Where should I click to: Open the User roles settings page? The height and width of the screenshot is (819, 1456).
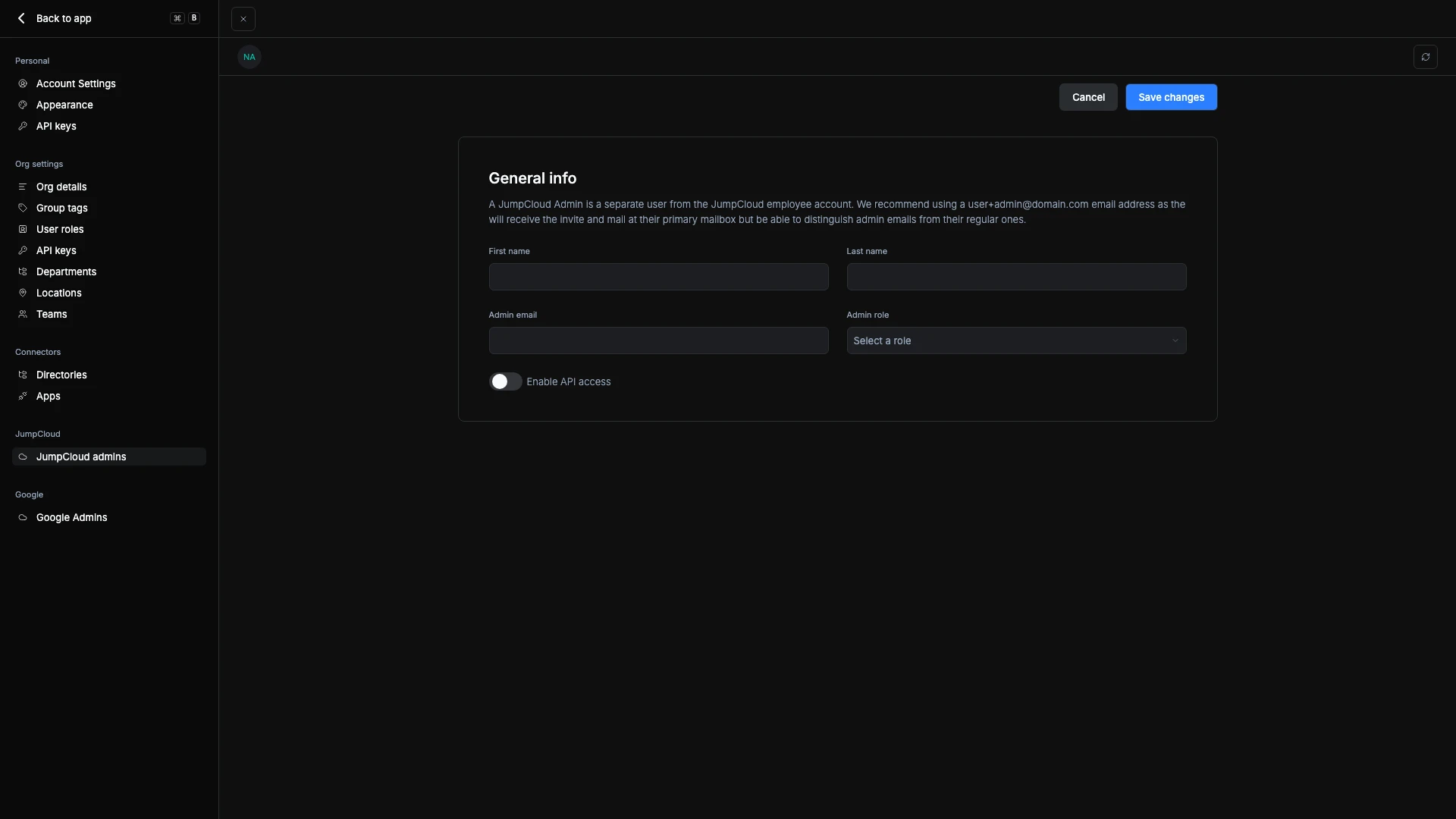click(x=60, y=229)
